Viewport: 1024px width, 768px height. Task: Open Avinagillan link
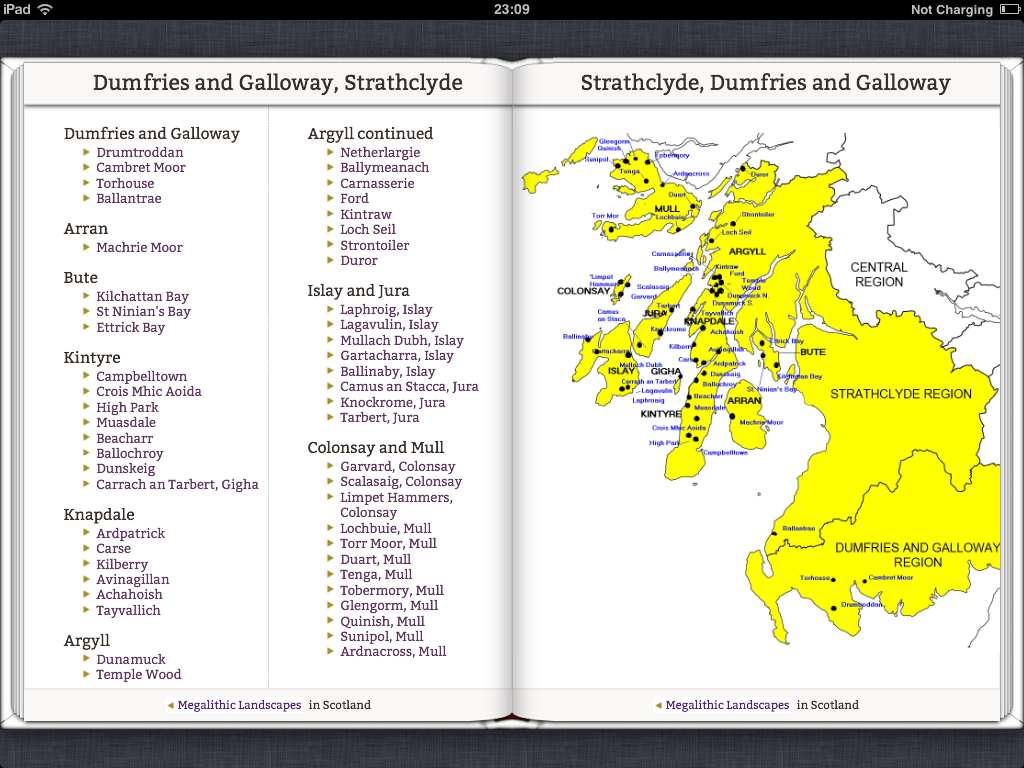tap(133, 579)
